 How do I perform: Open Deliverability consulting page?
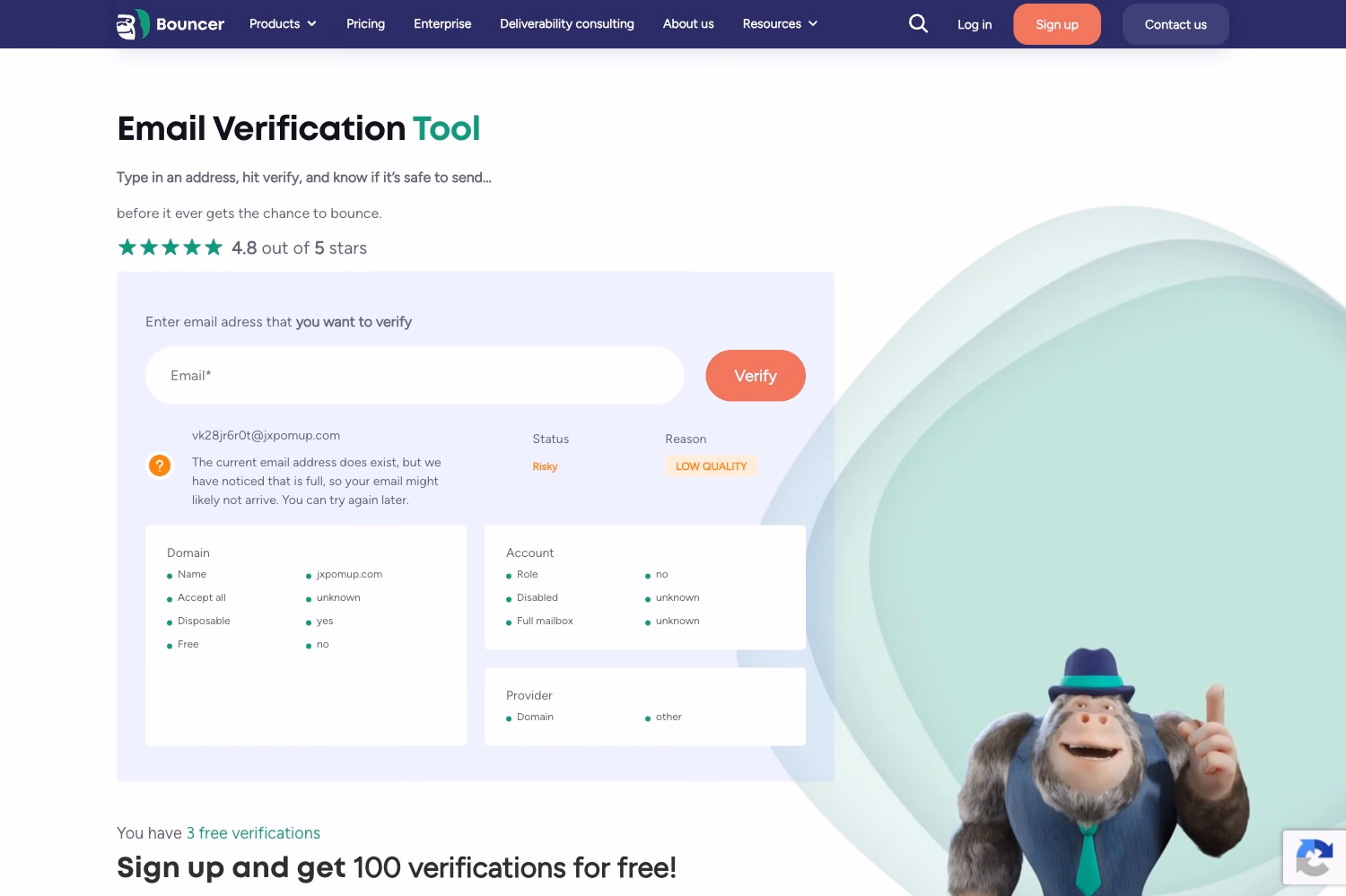pyautogui.click(x=567, y=24)
